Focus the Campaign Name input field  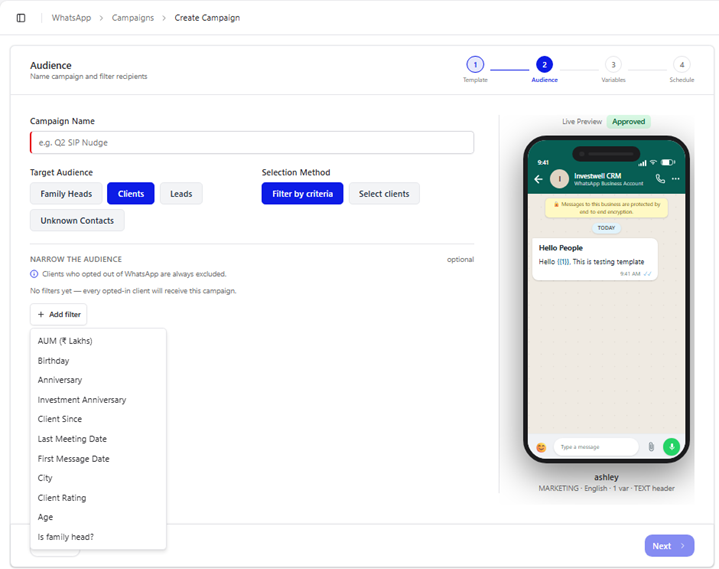click(x=252, y=143)
